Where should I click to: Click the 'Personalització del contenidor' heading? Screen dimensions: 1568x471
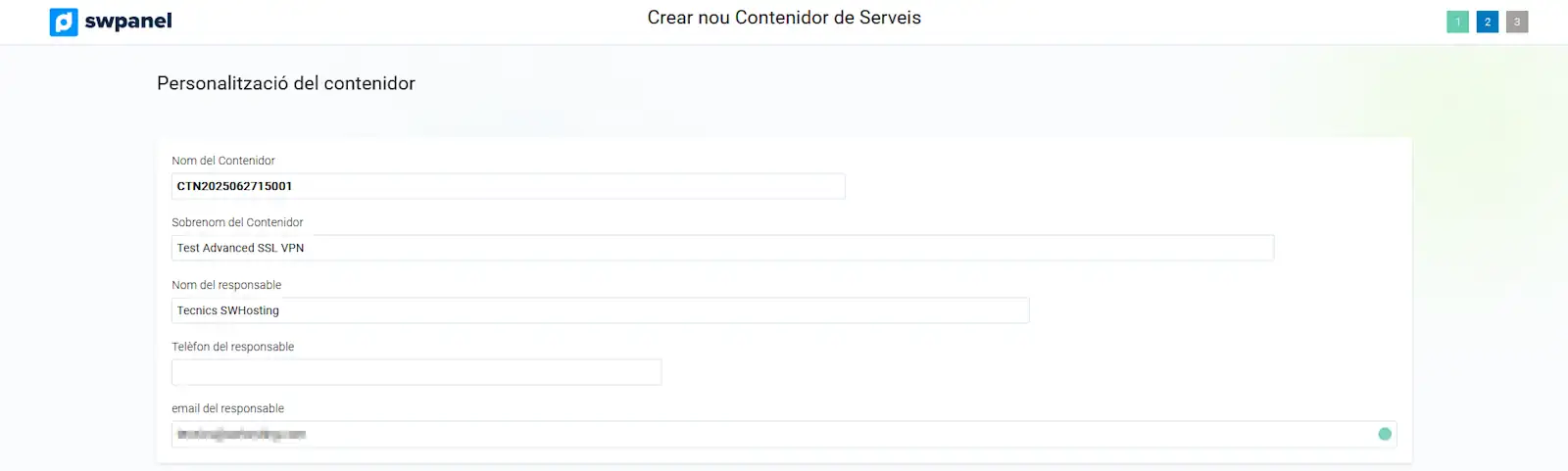[286, 83]
